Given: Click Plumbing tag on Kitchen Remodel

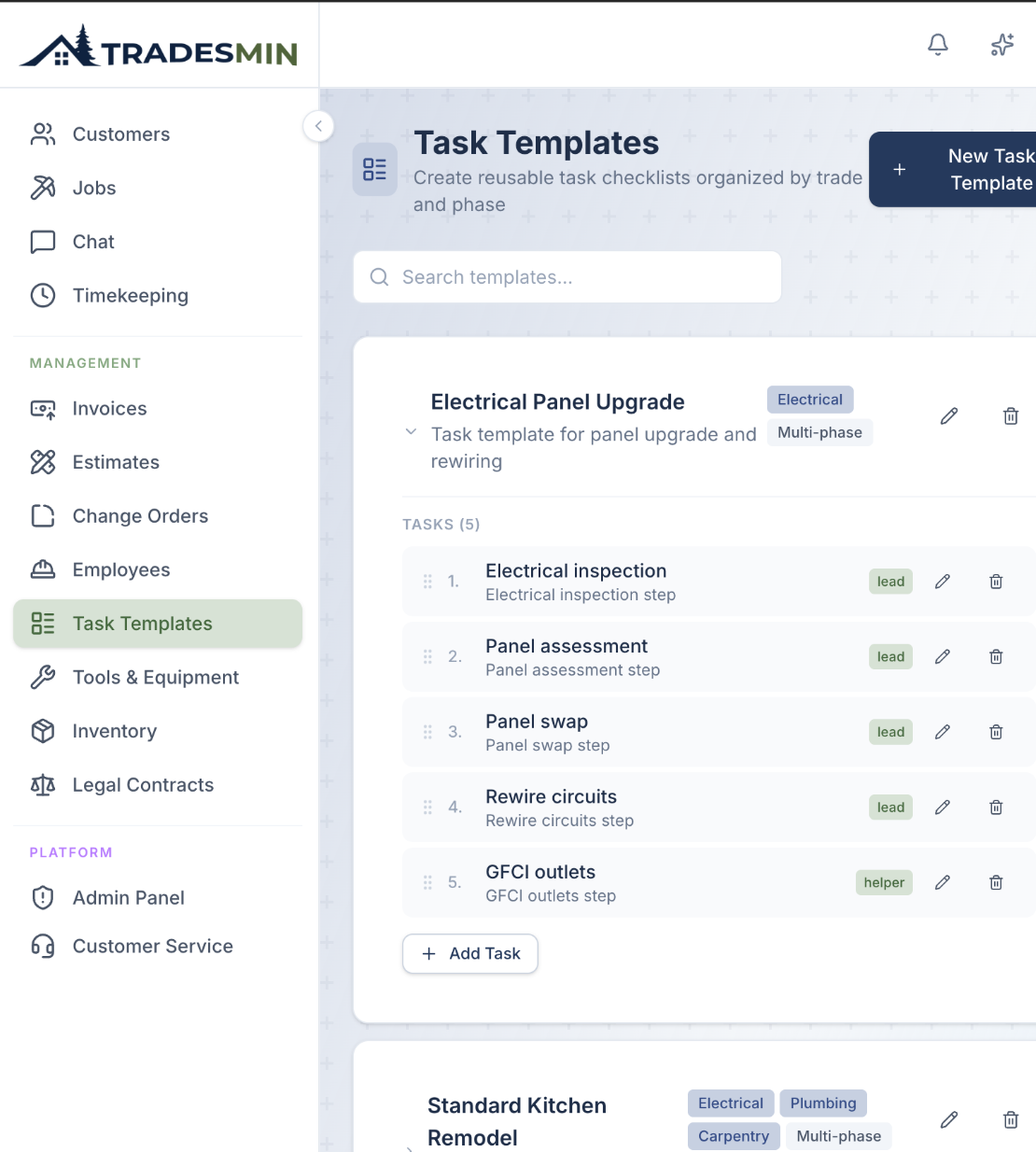Looking at the screenshot, I should (x=823, y=1103).
